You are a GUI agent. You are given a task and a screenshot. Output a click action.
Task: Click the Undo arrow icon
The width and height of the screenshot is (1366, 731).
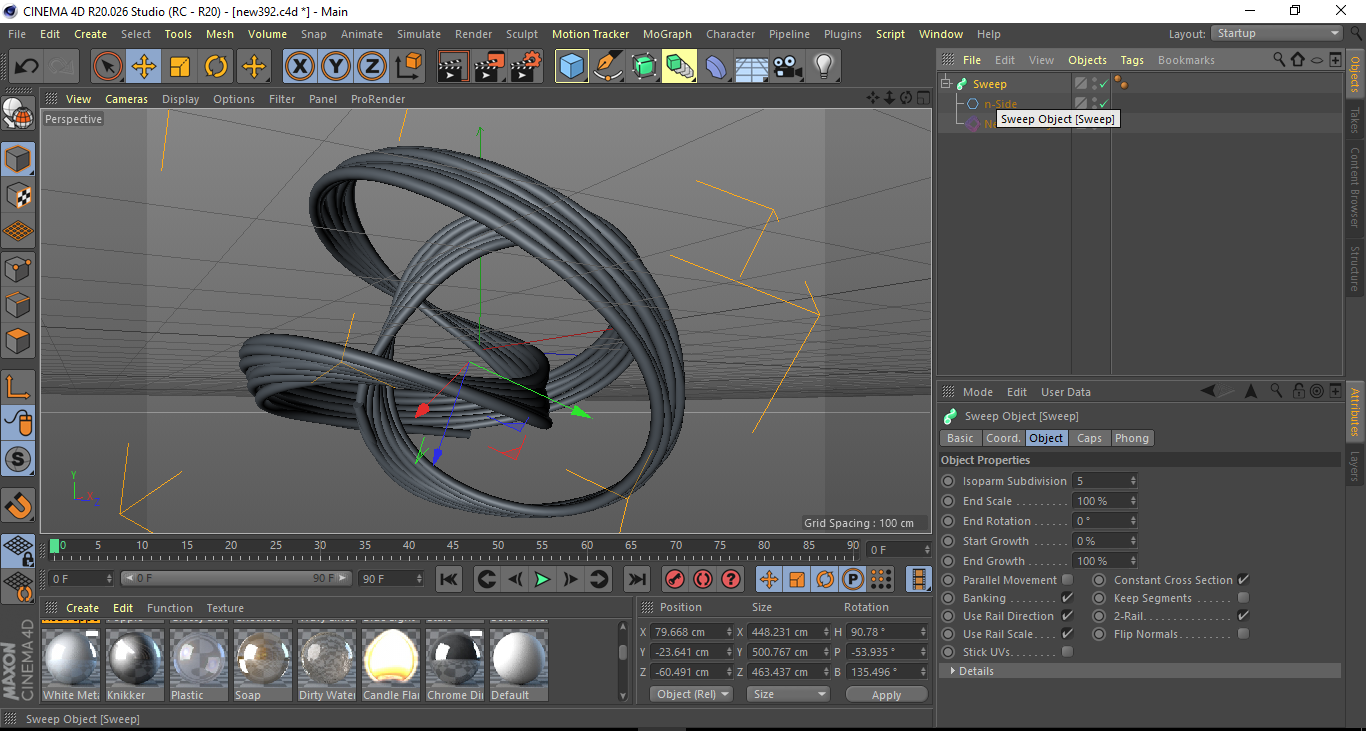[27, 67]
